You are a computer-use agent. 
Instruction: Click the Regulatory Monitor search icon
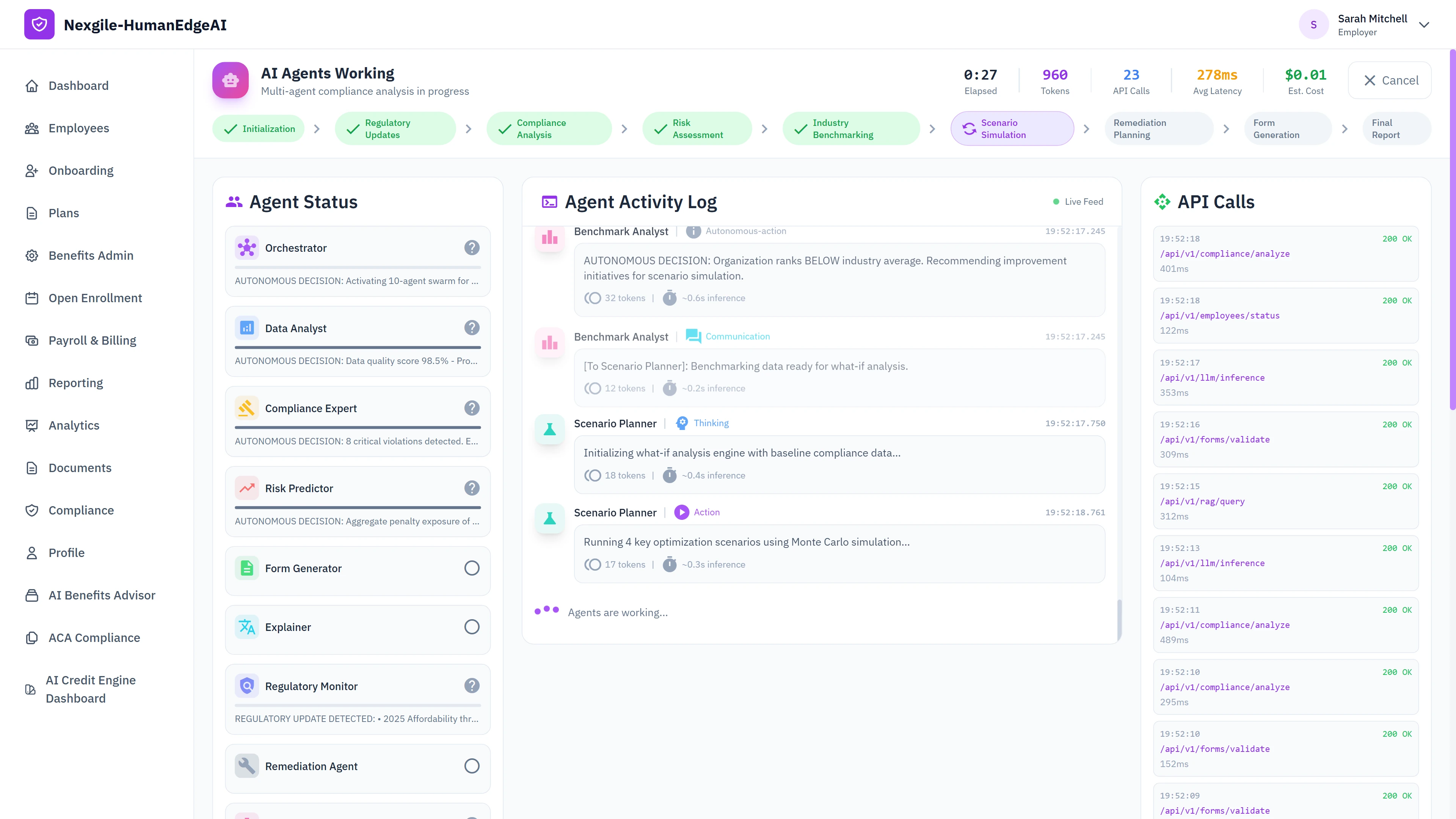[x=246, y=686]
